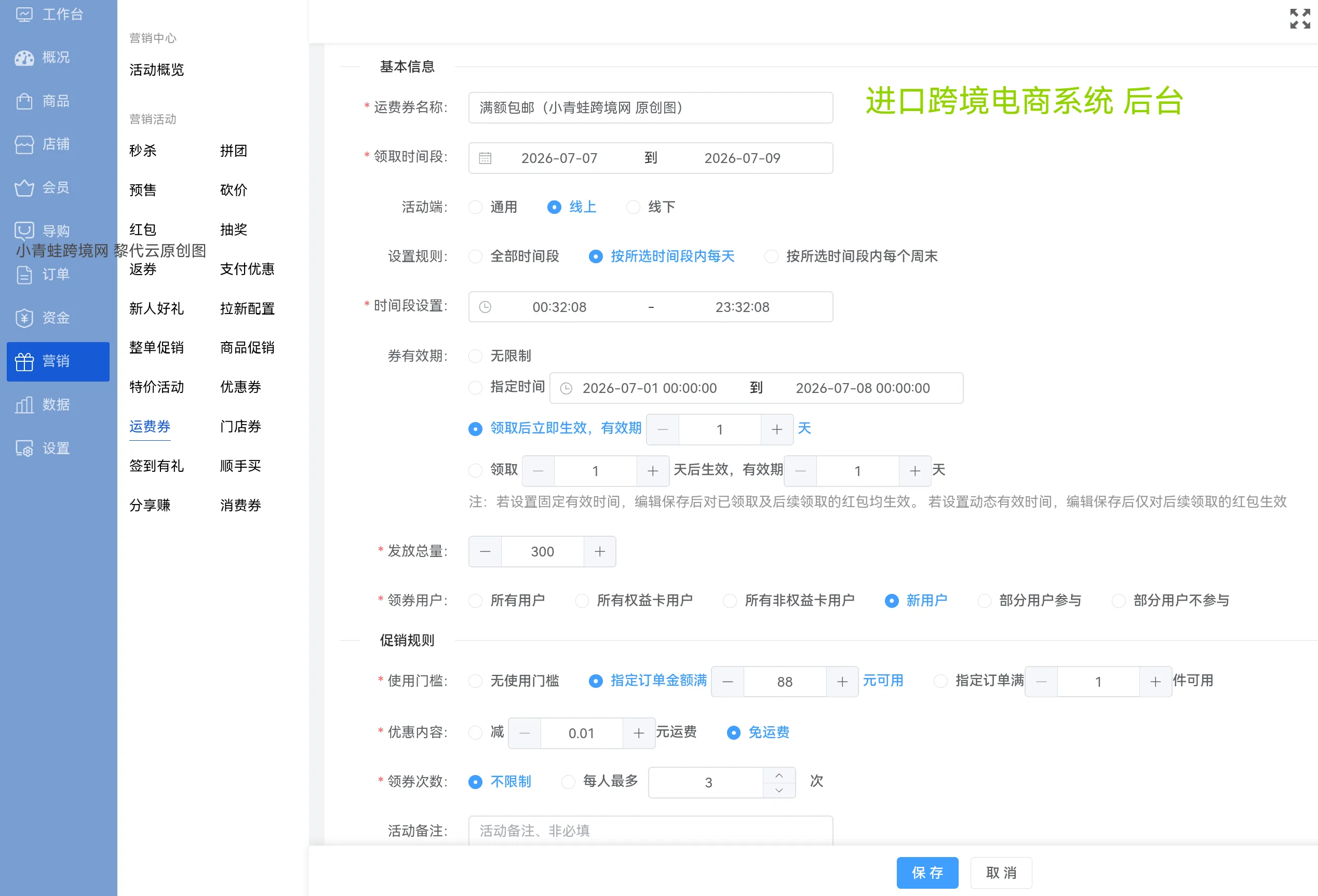Screen dimensions: 1318x896
Task: Choose 所有用户 as coupon recipients
Action: [x=475, y=601]
